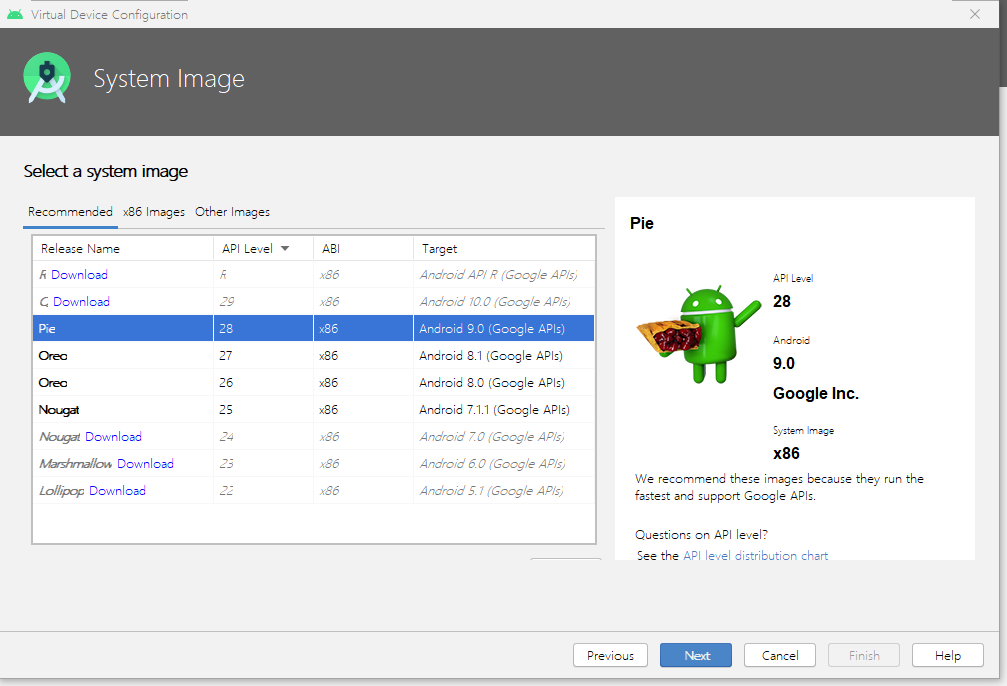Open the API level distribution chart link
This screenshot has height=686, width=1007.
pyautogui.click(x=755, y=555)
